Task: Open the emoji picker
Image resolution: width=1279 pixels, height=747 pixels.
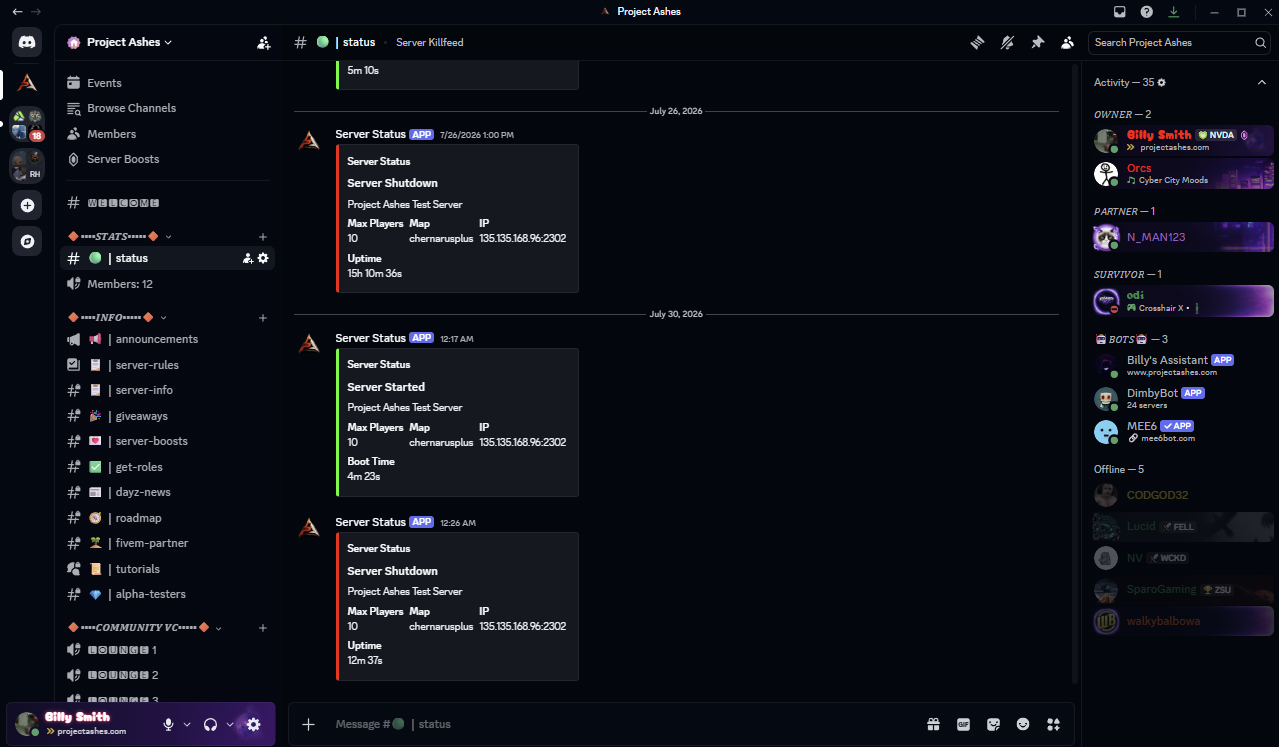Action: pyautogui.click(x=1023, y=724)
